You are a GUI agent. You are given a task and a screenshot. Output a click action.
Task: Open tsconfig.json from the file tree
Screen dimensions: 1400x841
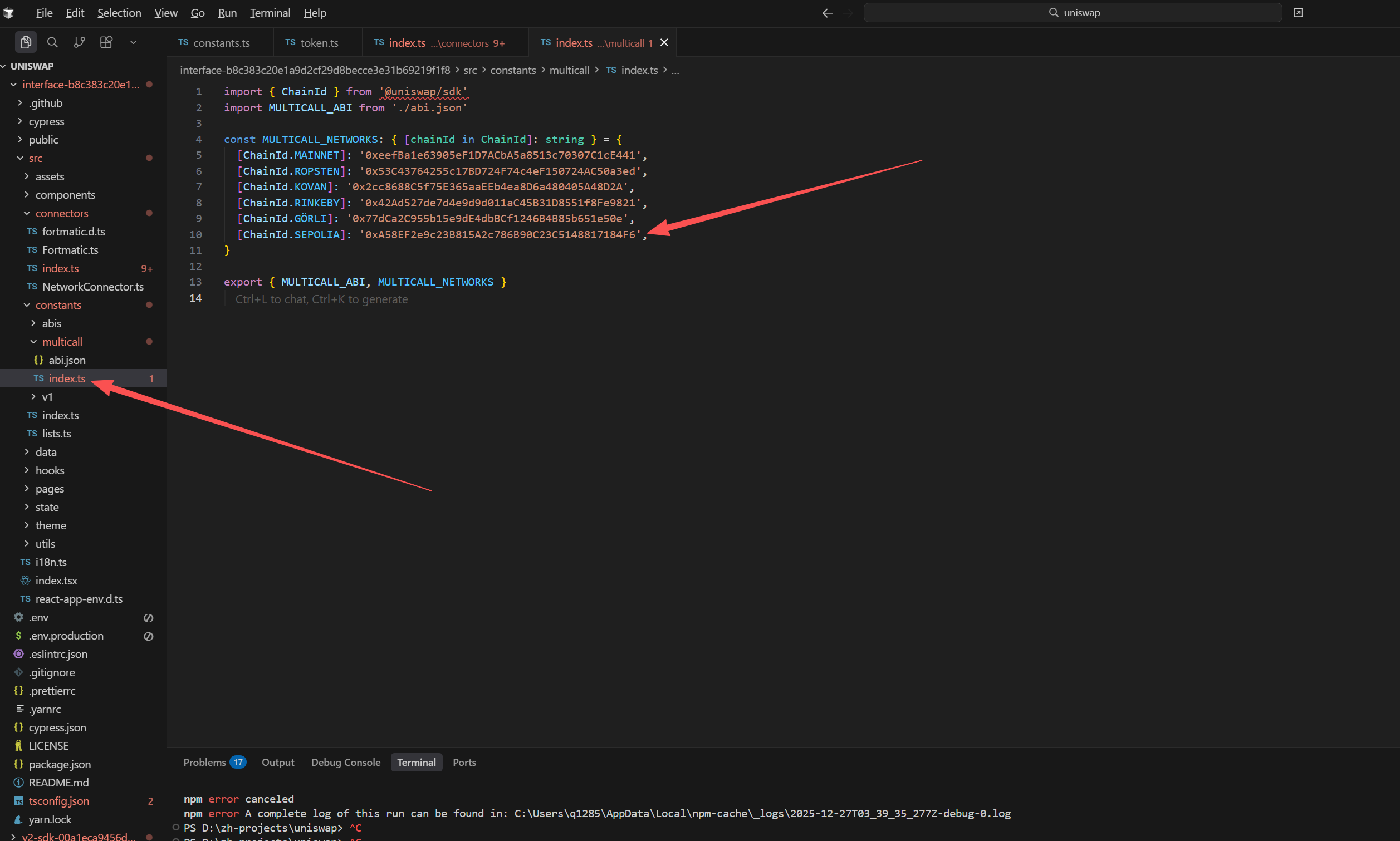coord(59,801)
